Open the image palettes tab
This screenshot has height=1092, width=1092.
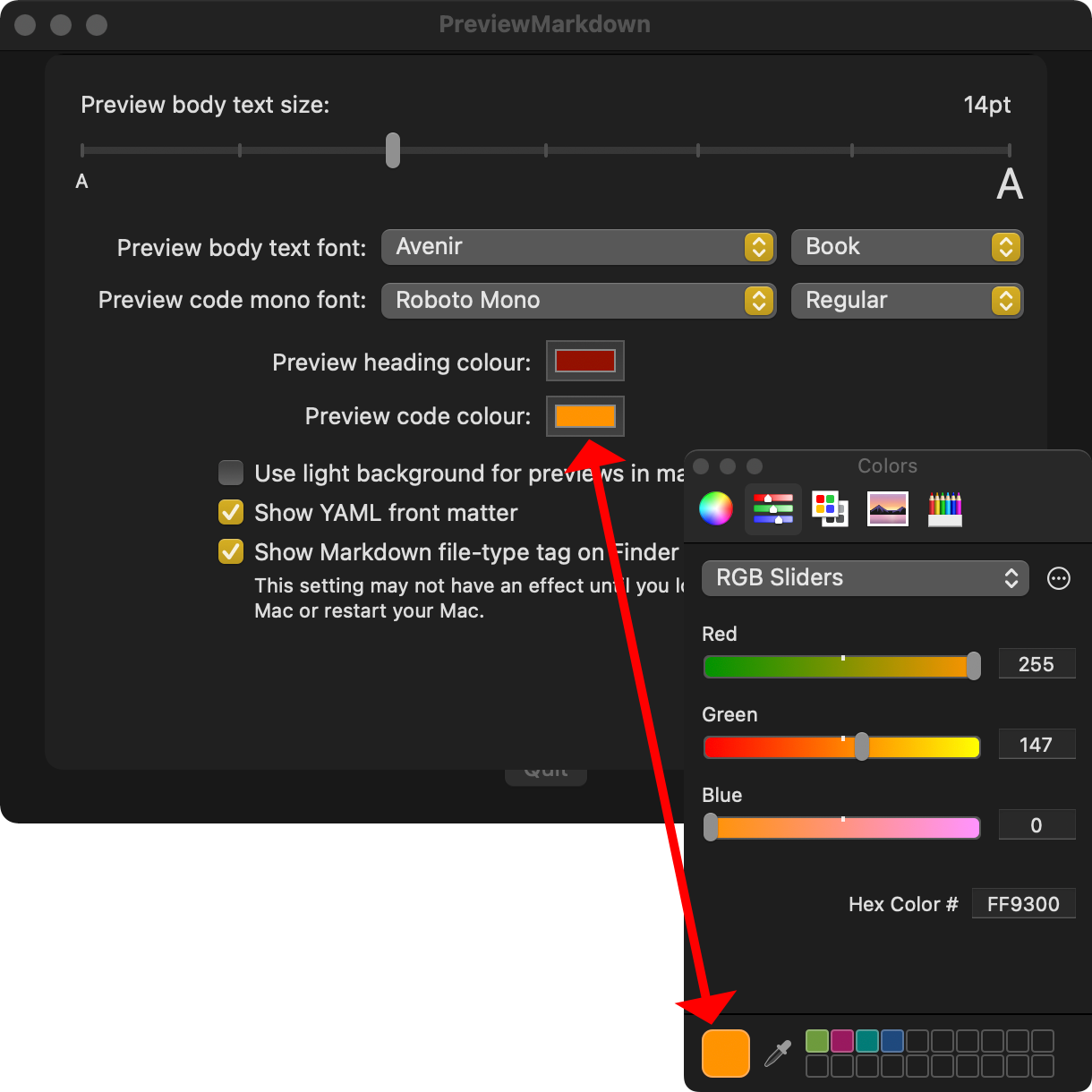(888, 508)
